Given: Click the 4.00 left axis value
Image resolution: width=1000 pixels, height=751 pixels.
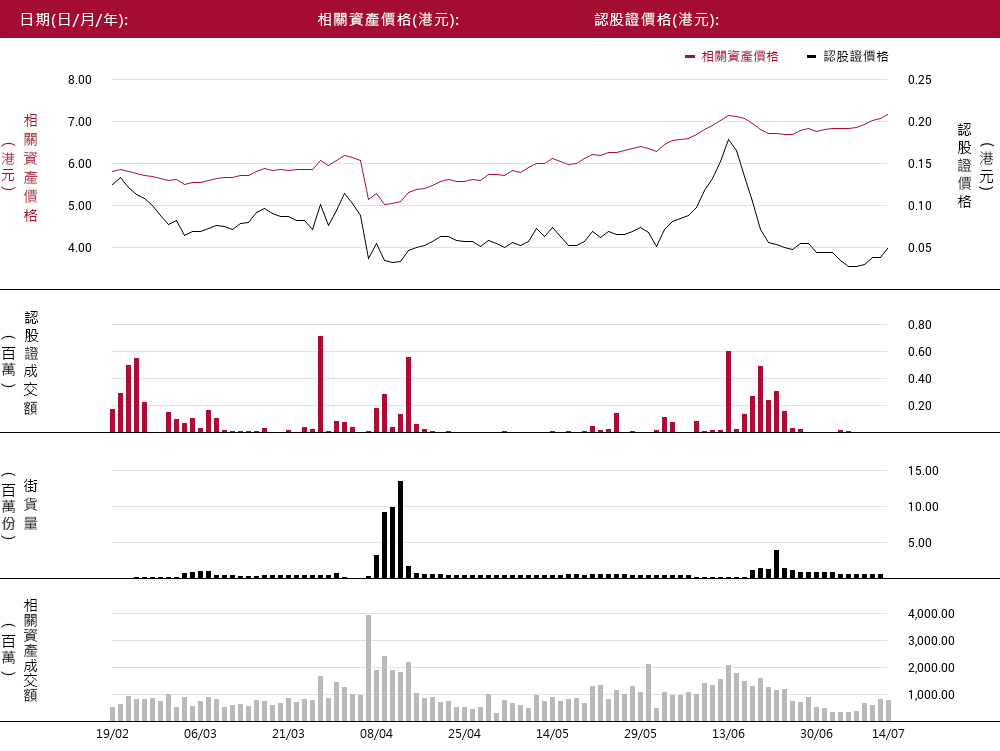Looking at the screenshot, I should 80,248.
